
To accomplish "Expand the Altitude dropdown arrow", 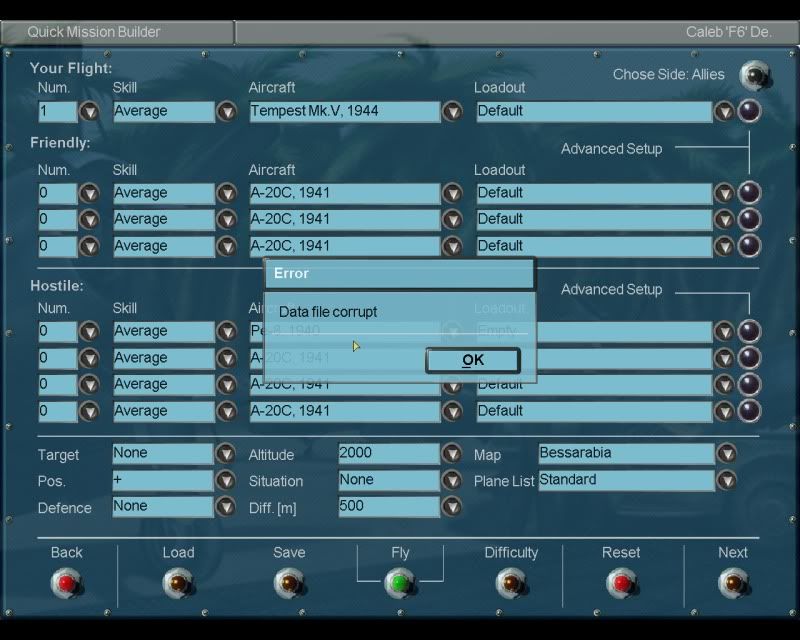I will (x=452, y=453).
